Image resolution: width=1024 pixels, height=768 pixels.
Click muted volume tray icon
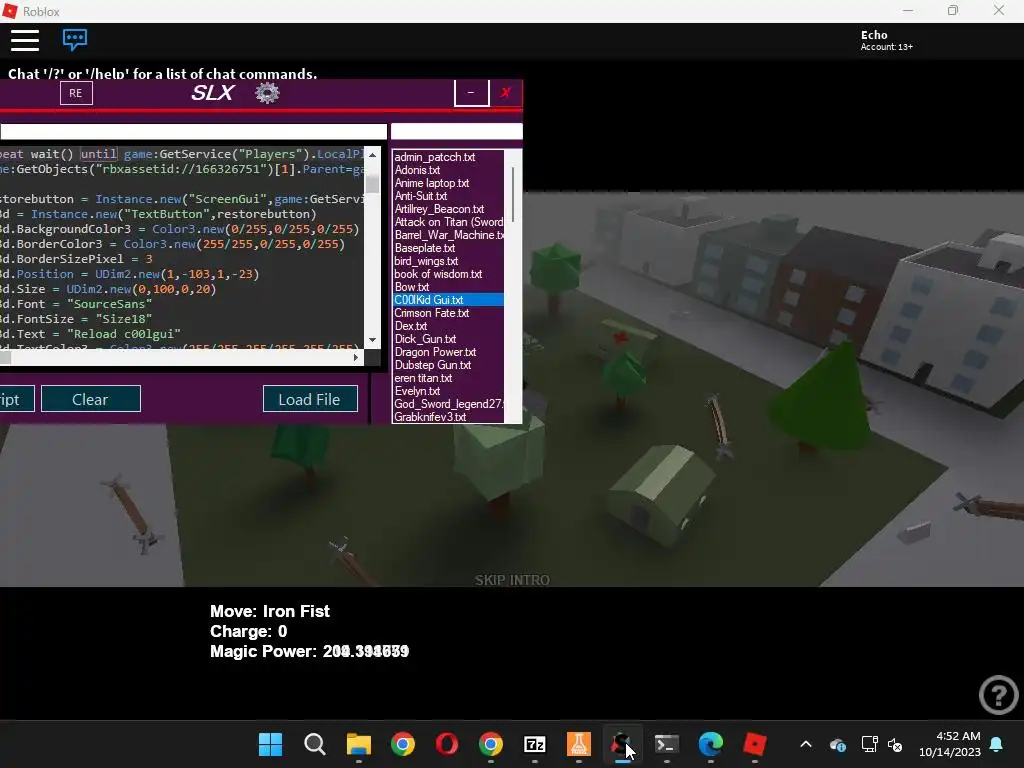[895, 744]
